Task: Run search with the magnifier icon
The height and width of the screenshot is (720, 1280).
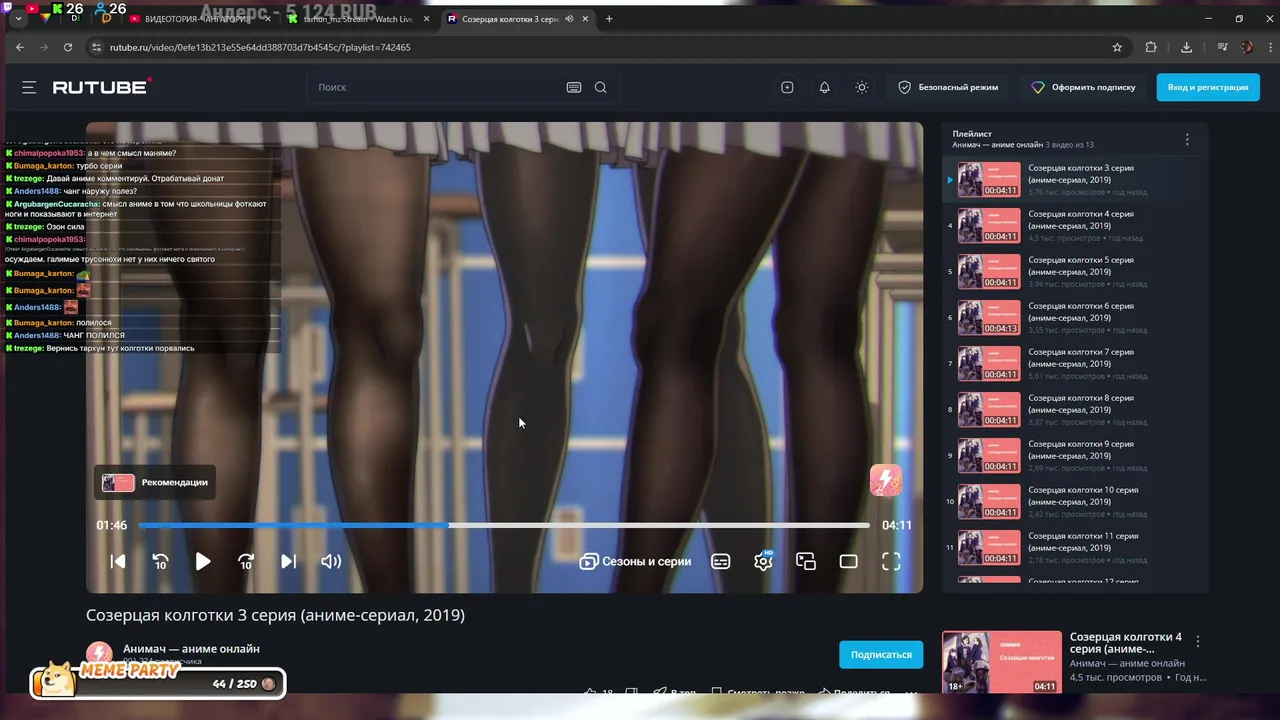Action: [601, 87]
